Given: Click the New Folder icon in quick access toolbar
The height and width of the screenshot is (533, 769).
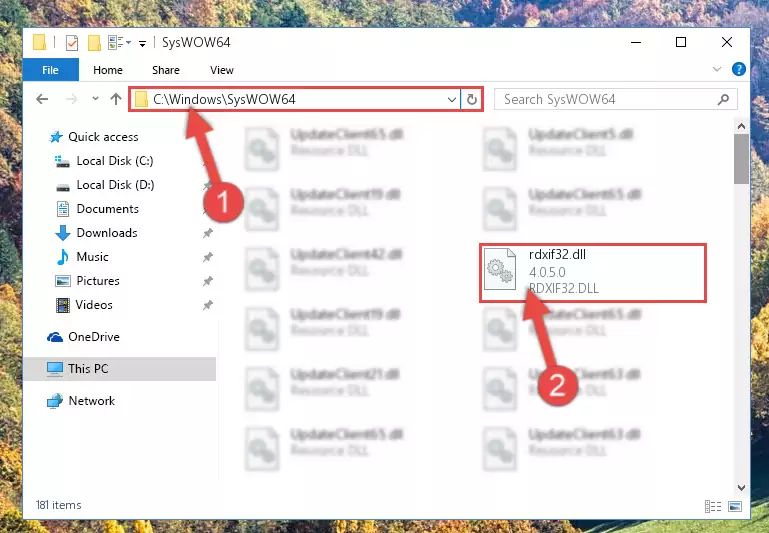Looking at the screenshot, I should pyautogui.click(x=94, y=43).
